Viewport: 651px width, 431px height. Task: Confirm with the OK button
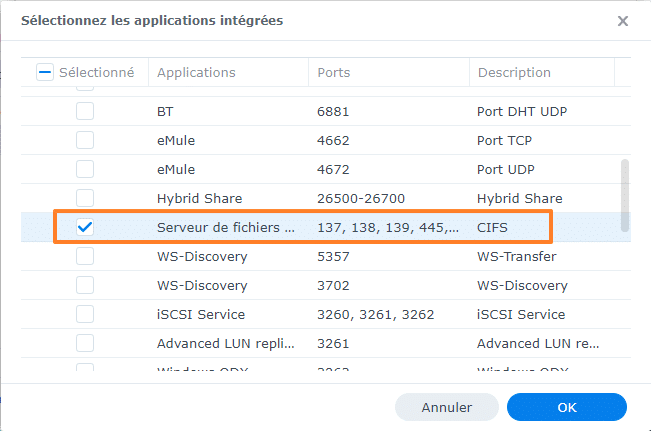coord(566,407)
